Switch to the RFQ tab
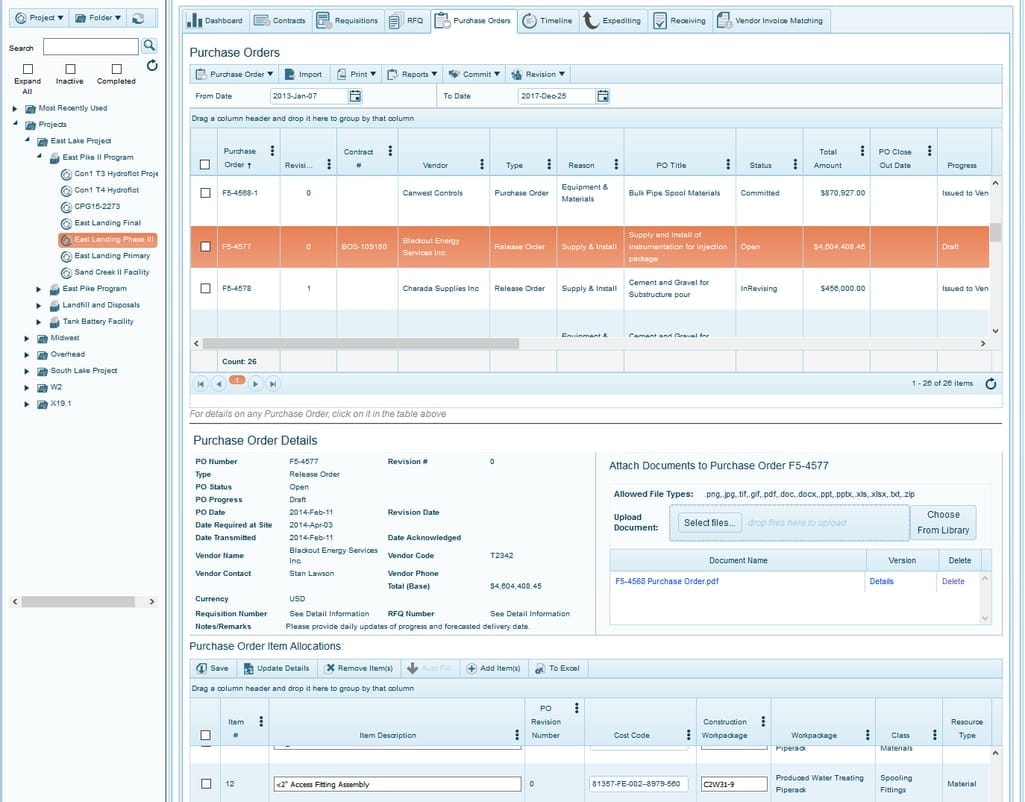The width and height of the screenshot is (1025, 802). click(x=407, y=21)
